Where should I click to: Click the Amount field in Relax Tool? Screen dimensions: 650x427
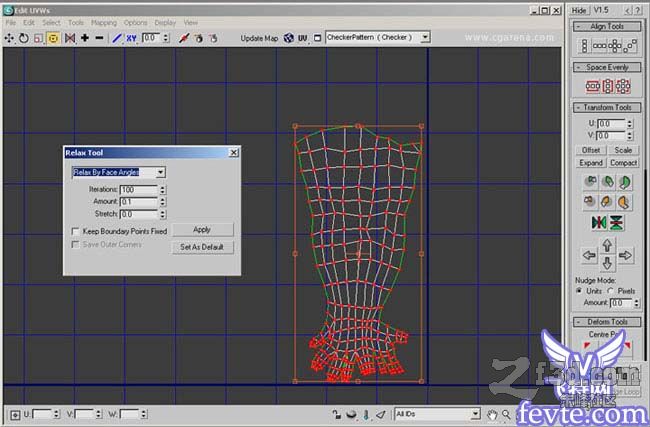139,202
